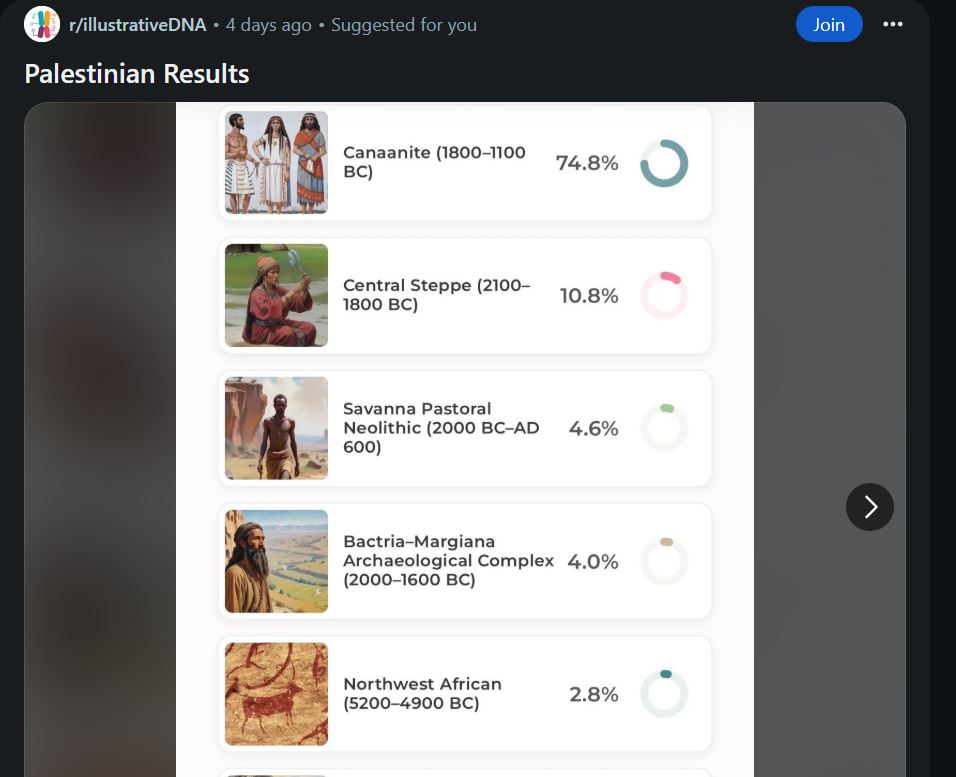Click the Northwest African teal donut chart

click(664, 694)
